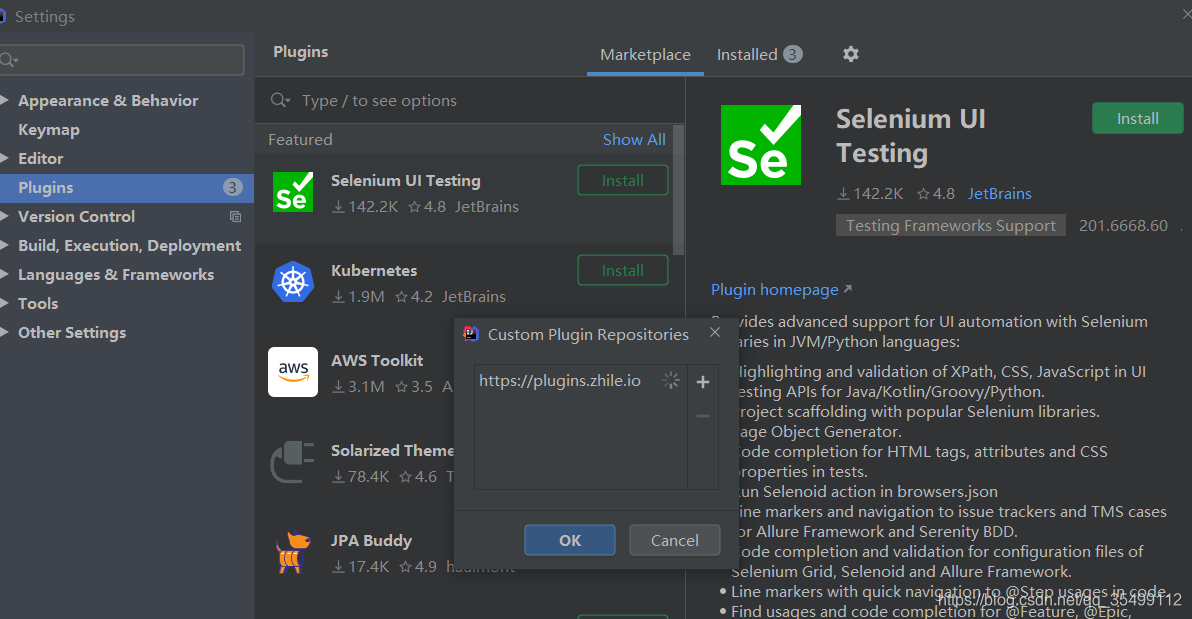This screenshot has height=619, width=1192.
Task: Remove repository with the minus icon
Action: 702,416
